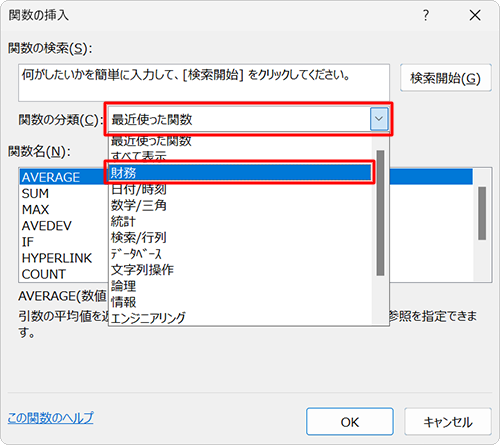Open the 関数の分類 dropdown arrow

pyautogui.click(x=379, y=119)
